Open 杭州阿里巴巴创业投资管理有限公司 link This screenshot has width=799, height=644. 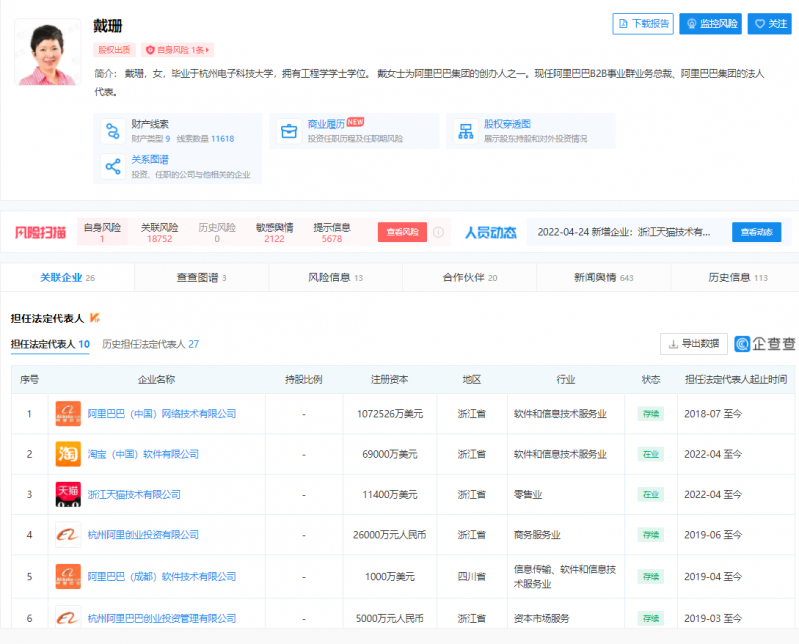162,618
